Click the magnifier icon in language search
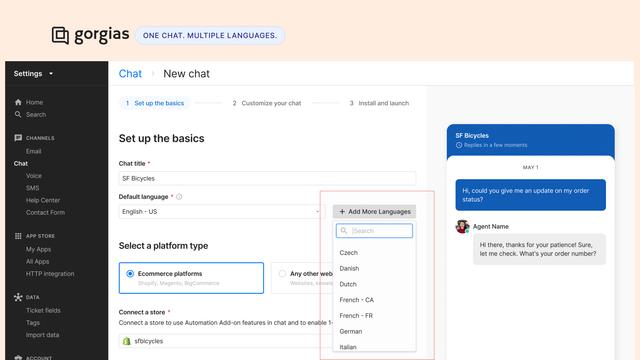The width and height of the screenshot is (640, 360). tap(344, 231)
